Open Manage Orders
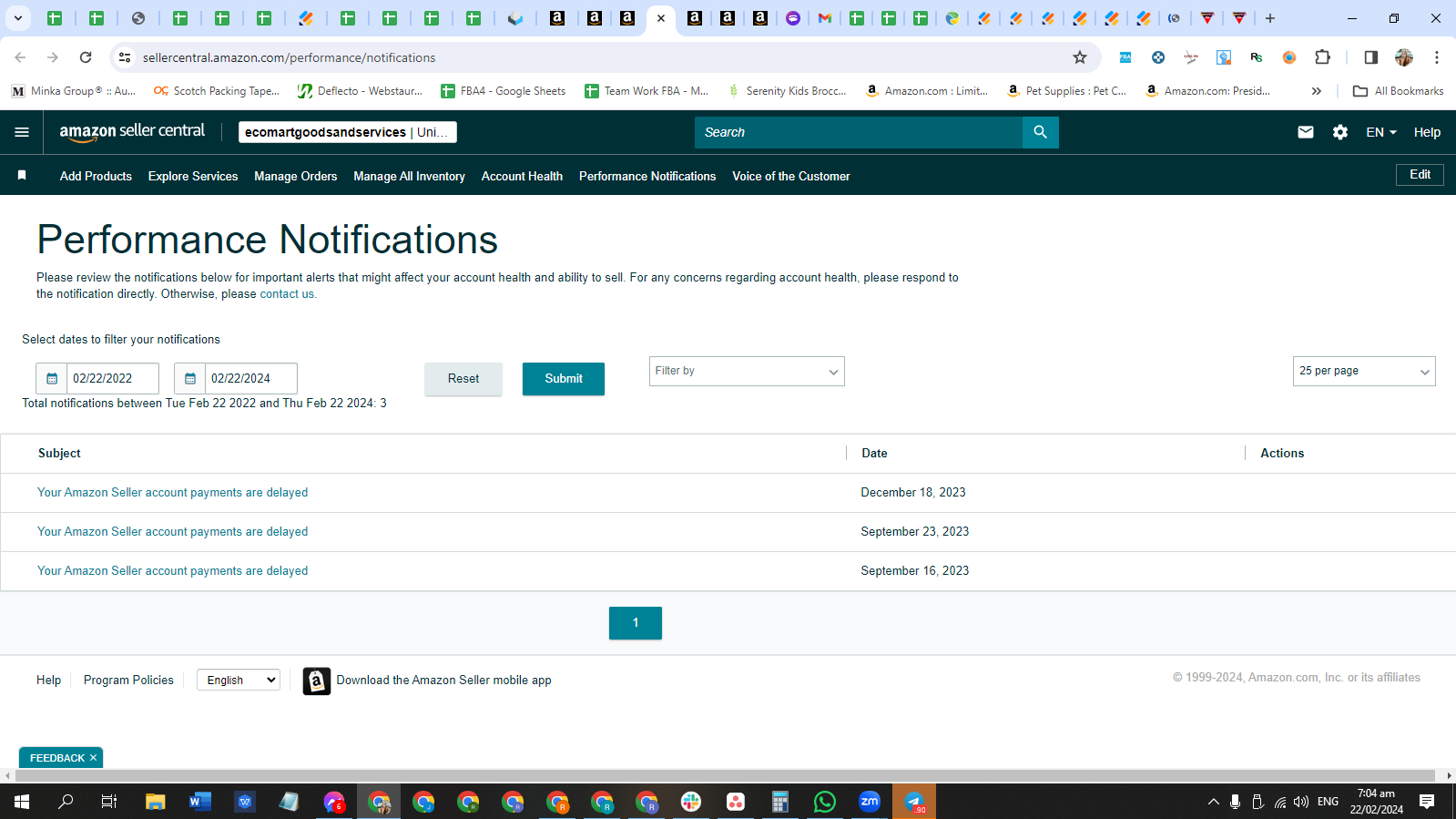1456x819 pixels. point(296,176)
